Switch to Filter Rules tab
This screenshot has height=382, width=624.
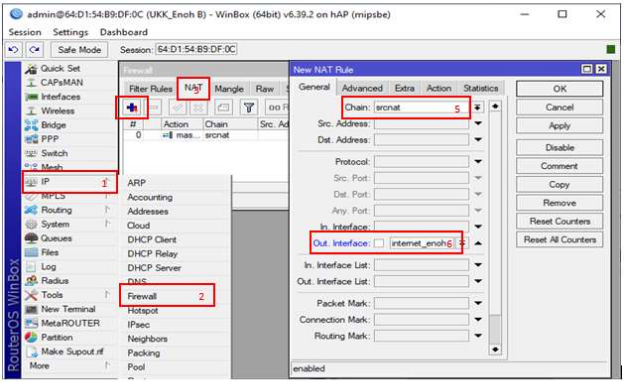click(x=150, y=89)
